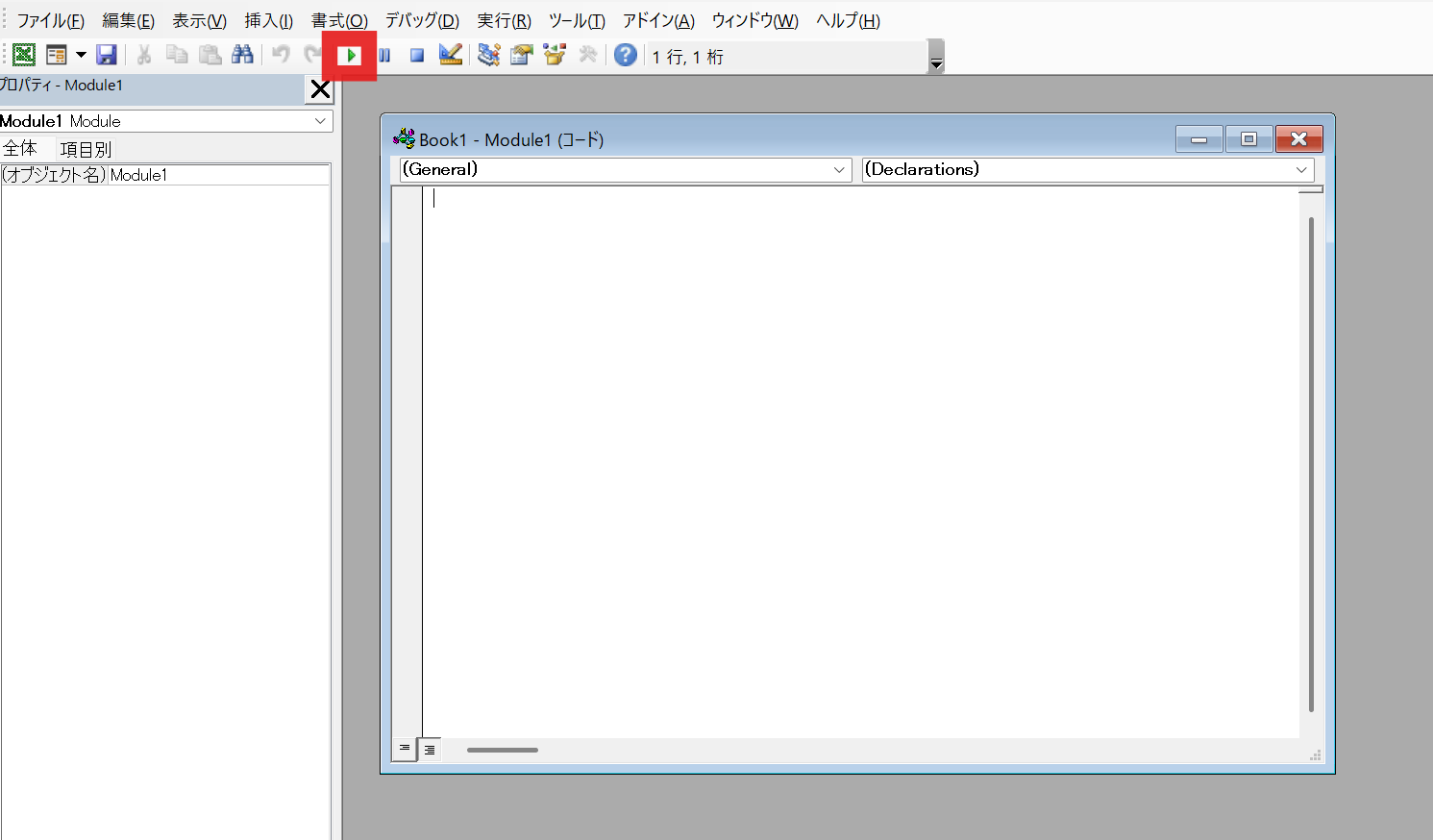Viewport: 1433px width, 840px height.
Task: Click the View Microsoft Excel icon
Action: [x=24, y=56]
